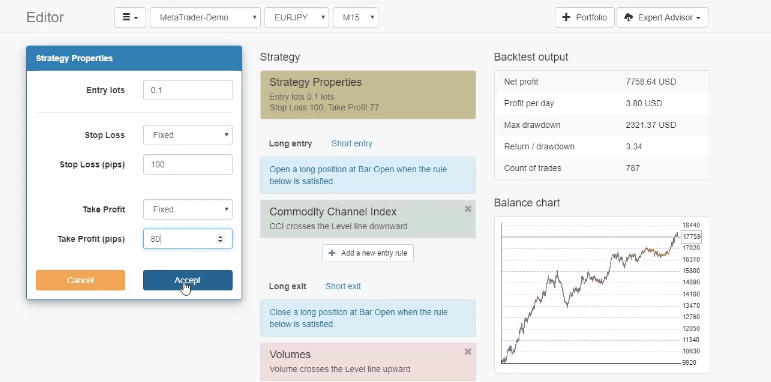Add a new entry rule
This screenshot has width=771, height=382.
[368, 253]
